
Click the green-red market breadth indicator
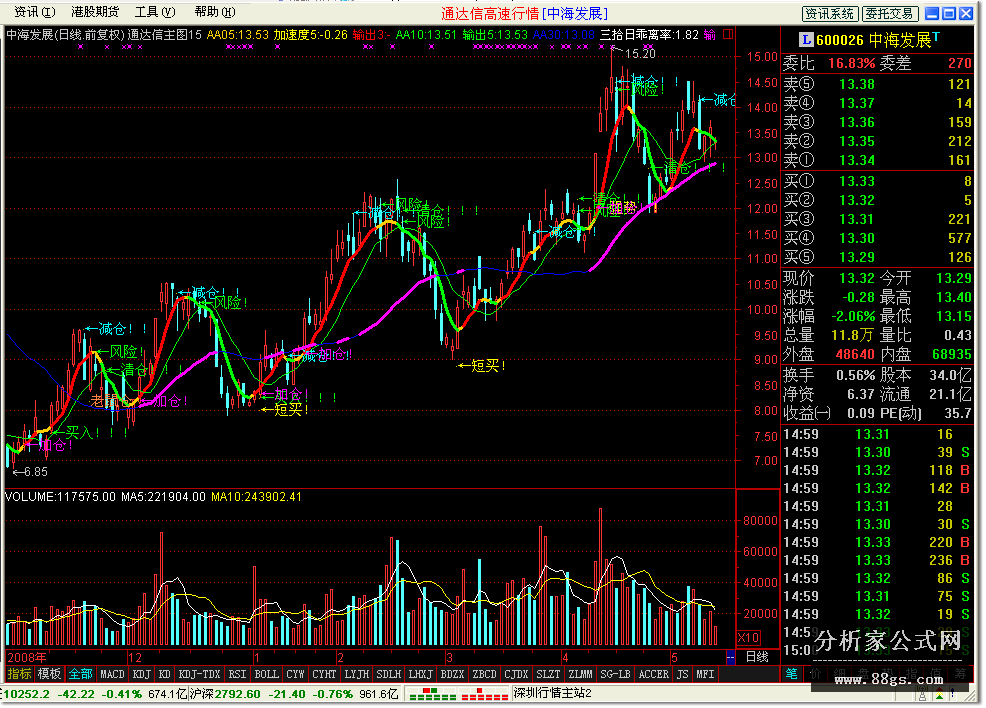pyautogui.click(x=458, y=694)
